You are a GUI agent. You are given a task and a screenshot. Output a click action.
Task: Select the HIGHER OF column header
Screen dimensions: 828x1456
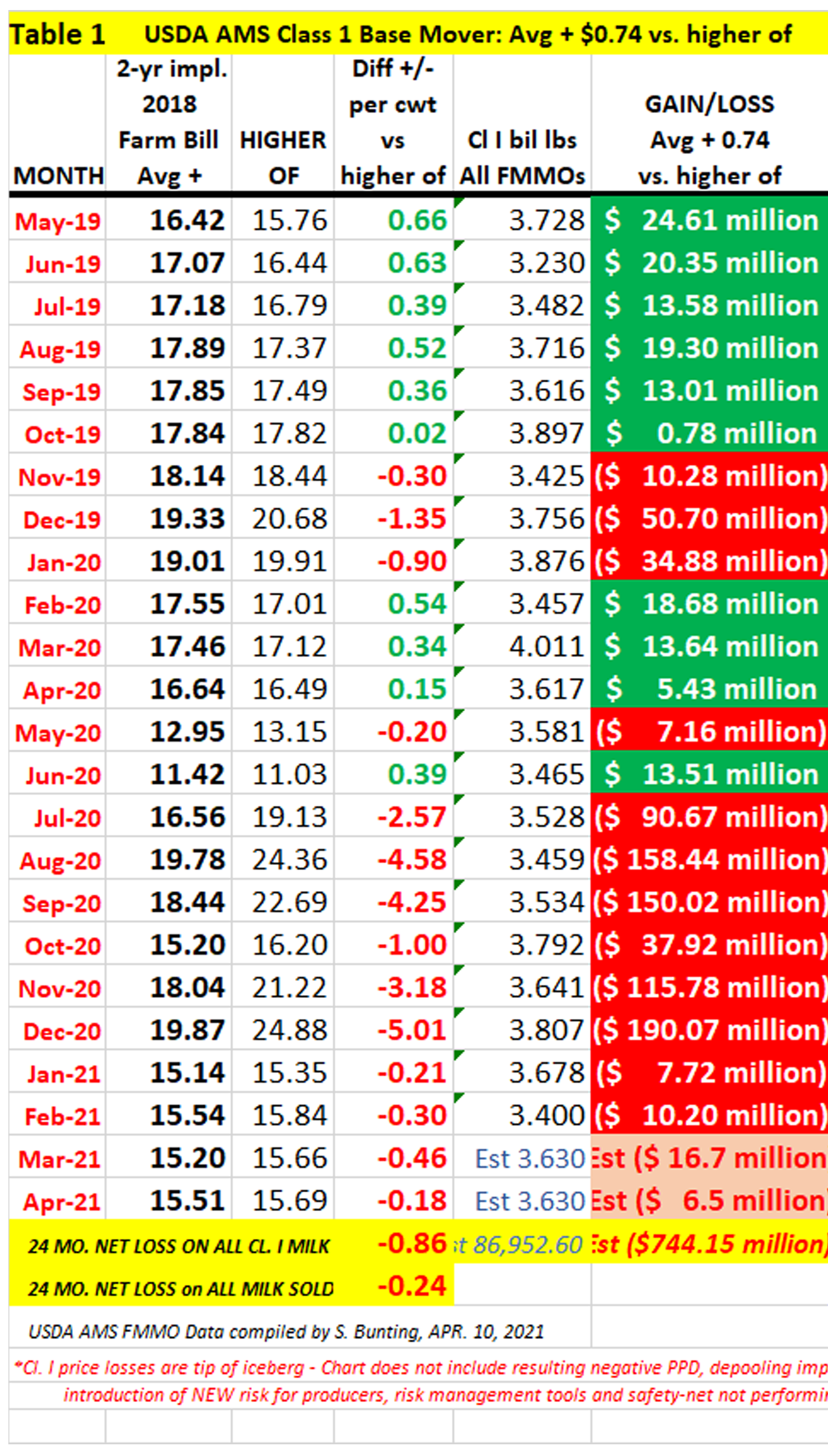283,158
